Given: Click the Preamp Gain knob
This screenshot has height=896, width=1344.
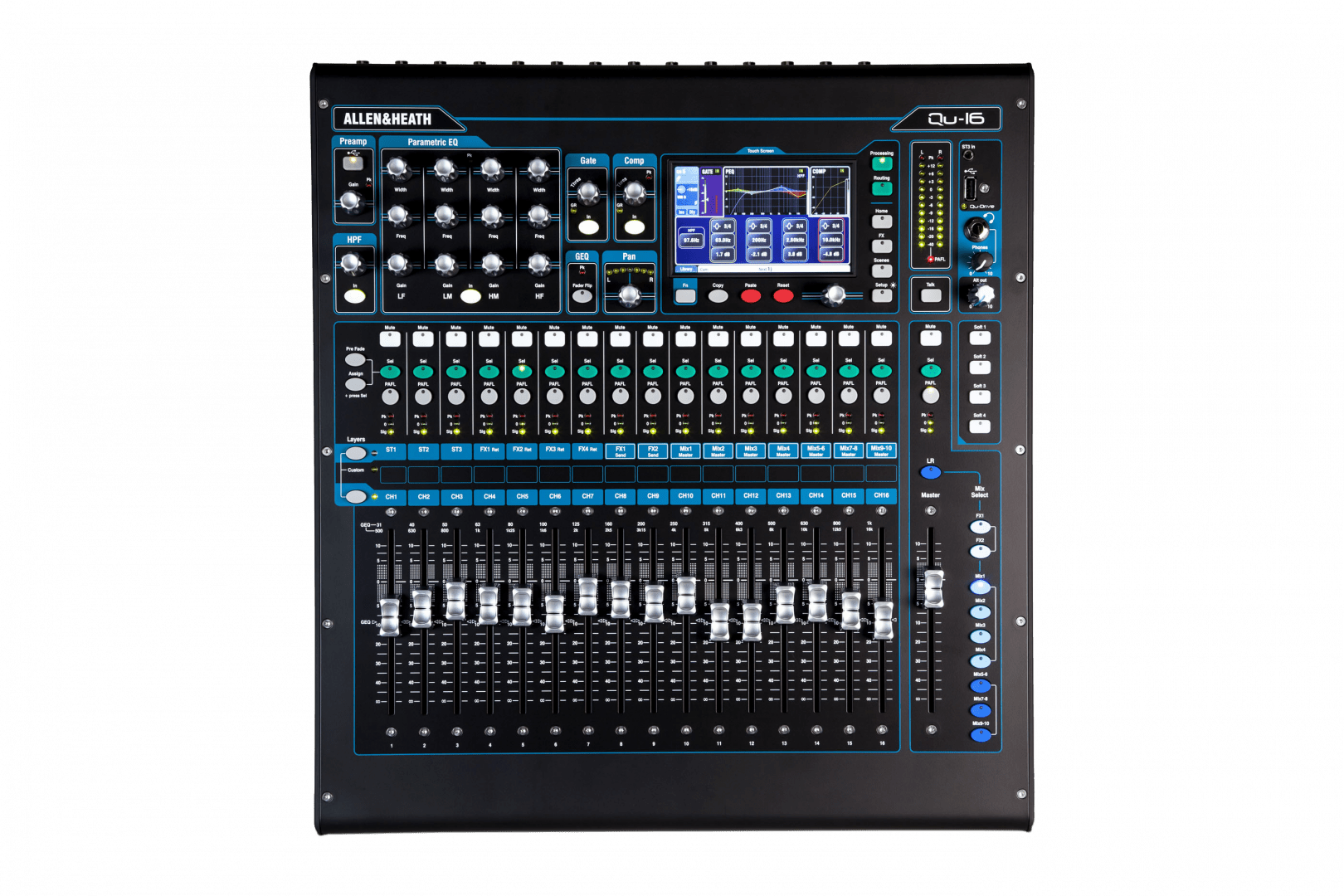Looking at the screenshot, I should (351, 202).
